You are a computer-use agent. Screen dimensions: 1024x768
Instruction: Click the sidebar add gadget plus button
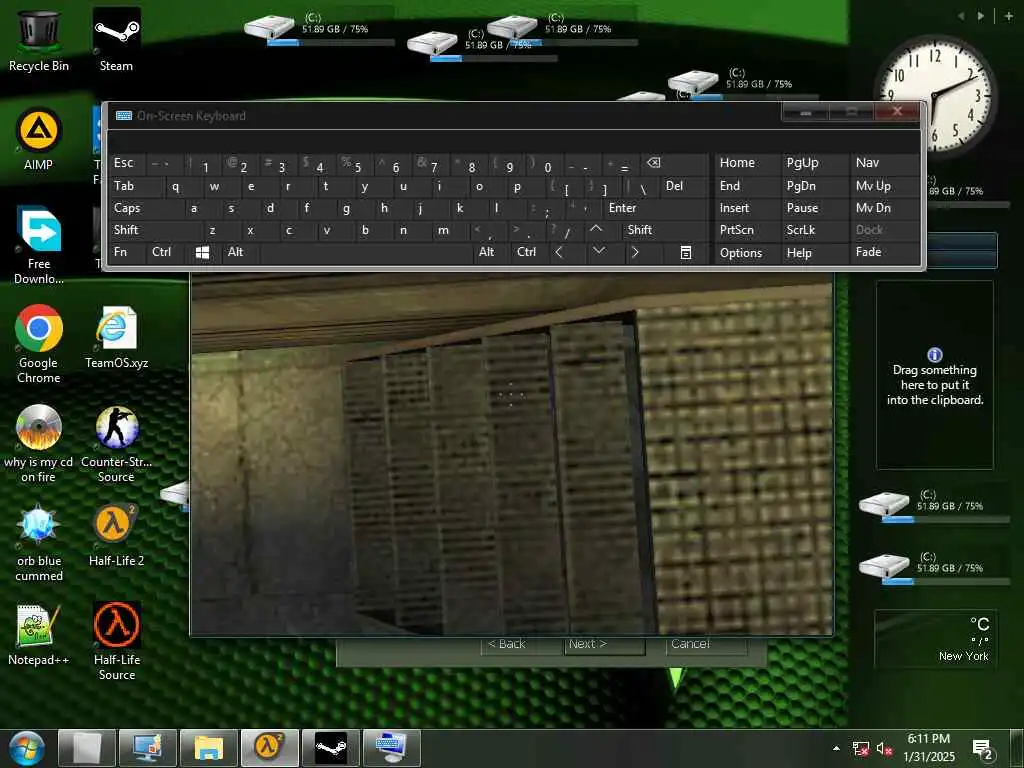pos(1008,16)
